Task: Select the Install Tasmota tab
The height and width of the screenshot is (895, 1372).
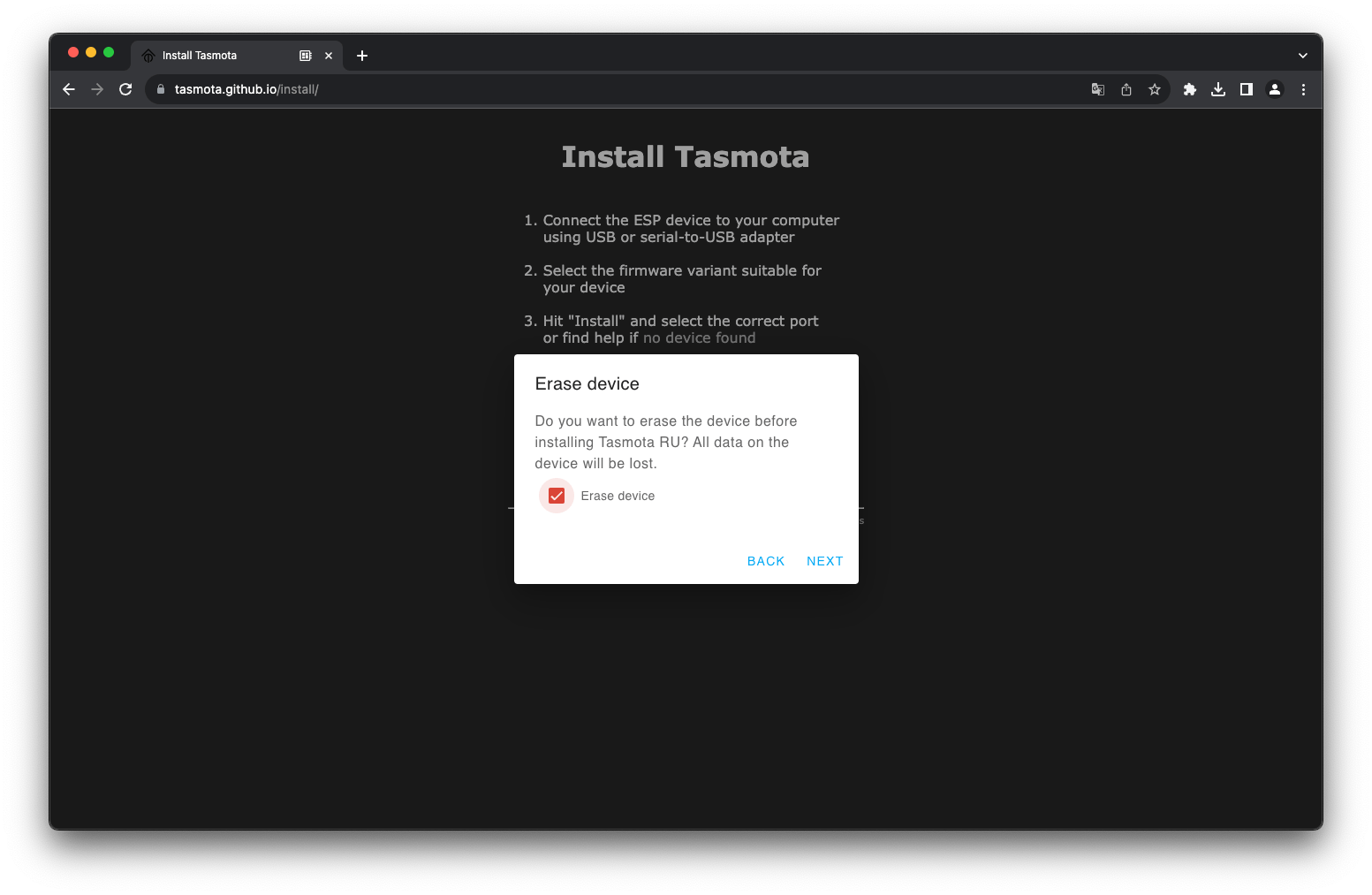Action: tap(212, 56)
